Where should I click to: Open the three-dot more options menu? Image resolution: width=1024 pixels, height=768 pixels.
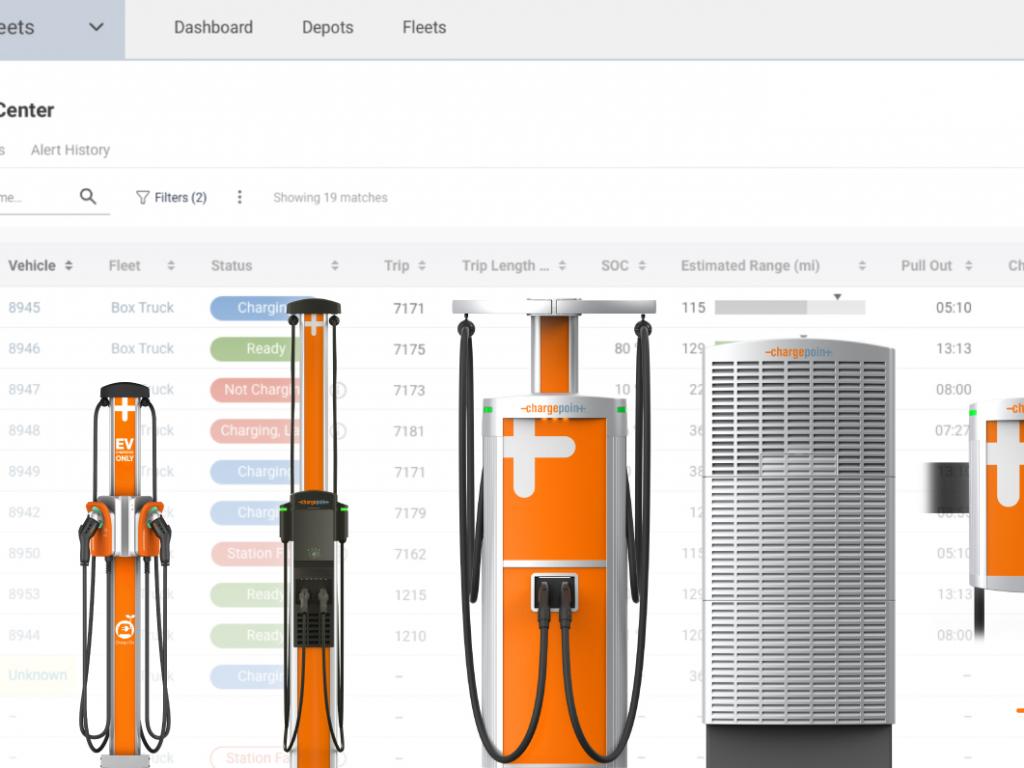tap(240, 197)
